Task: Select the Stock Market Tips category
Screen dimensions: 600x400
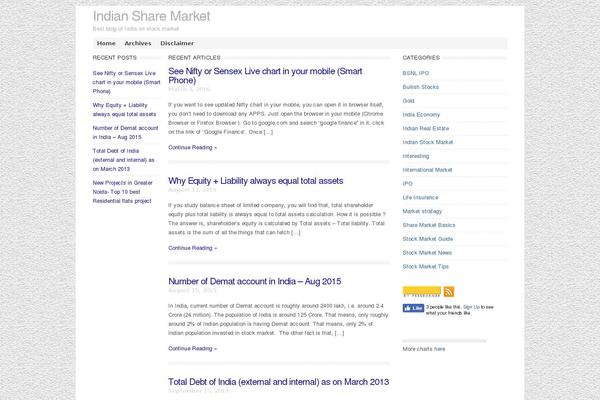Action: click(x=426, y=266)
